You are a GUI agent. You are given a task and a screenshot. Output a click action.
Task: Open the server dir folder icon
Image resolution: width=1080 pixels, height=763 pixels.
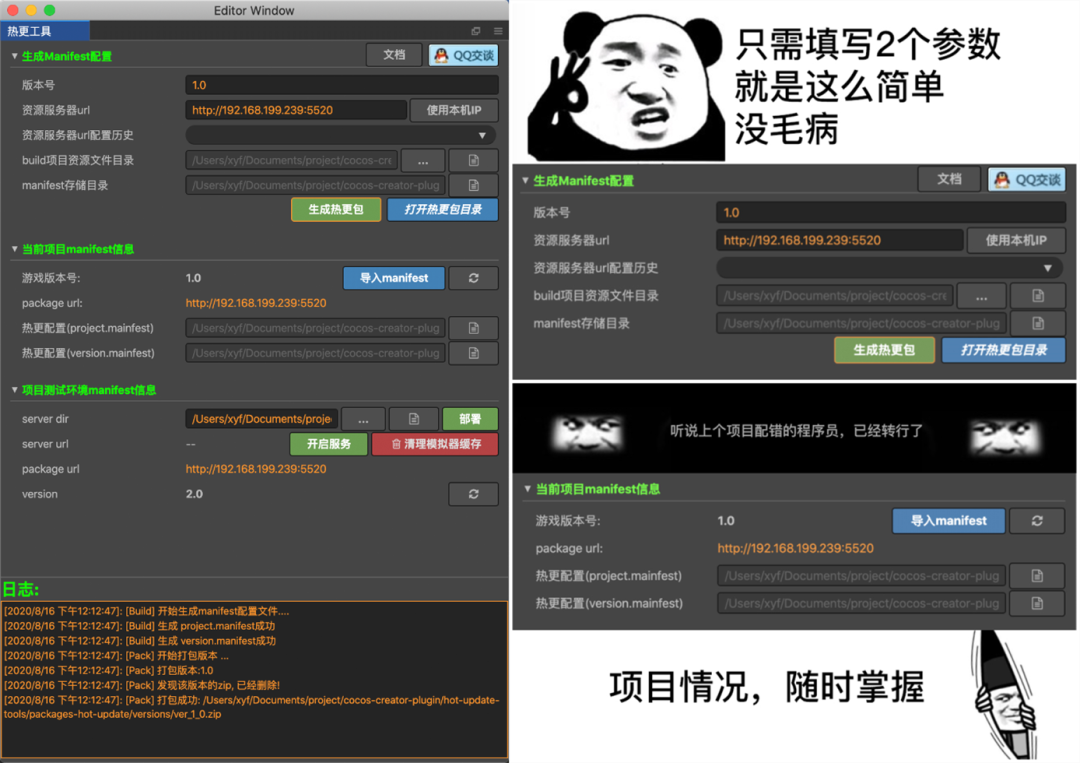tap(414, 419)
